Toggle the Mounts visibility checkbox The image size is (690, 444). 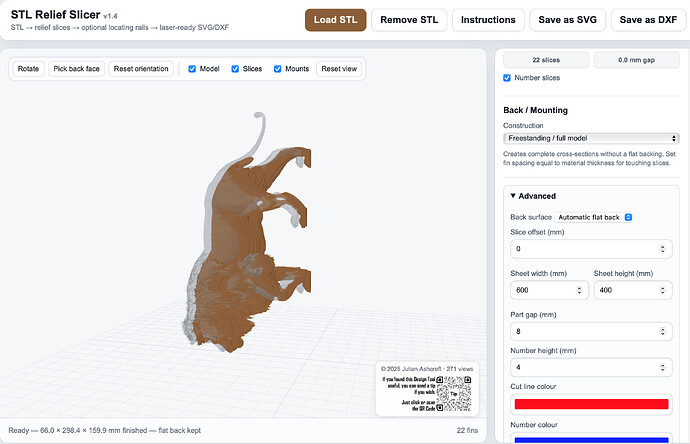277,69
